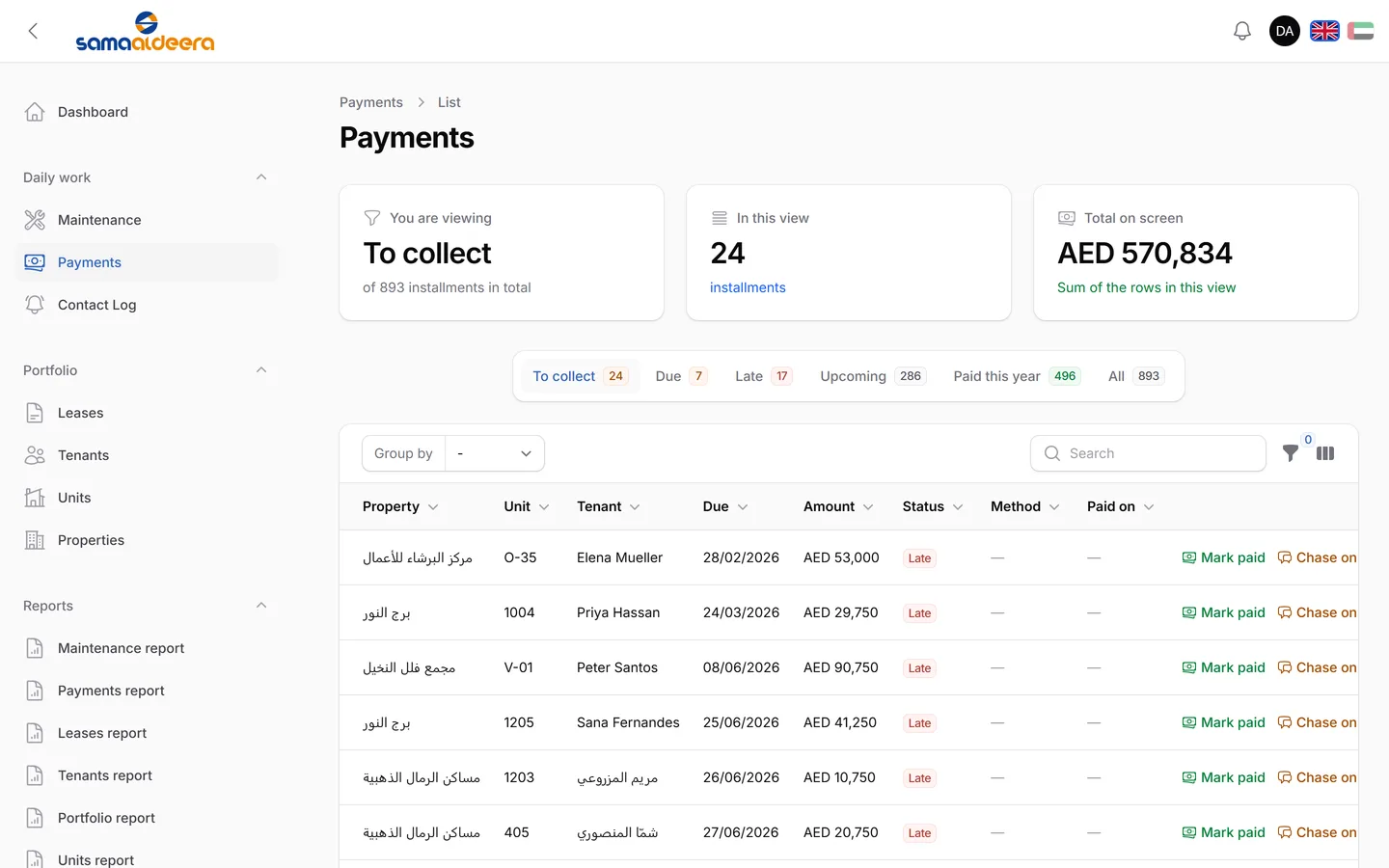Select the Due tab
This screenshot has height=868, width=1389.
click(x=681, y=376)
